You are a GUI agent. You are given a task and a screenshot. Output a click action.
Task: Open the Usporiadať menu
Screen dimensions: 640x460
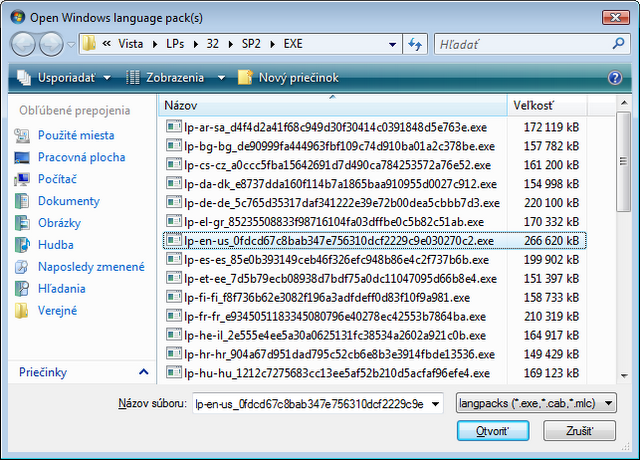click(x=64, y=78)
